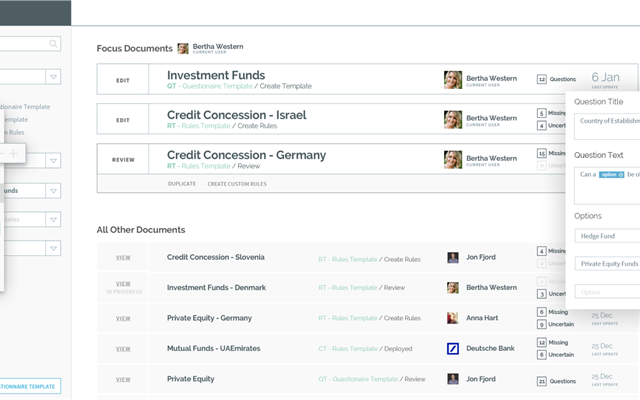Select the sidebar item ending in 'emplate'

click(16, 120)
